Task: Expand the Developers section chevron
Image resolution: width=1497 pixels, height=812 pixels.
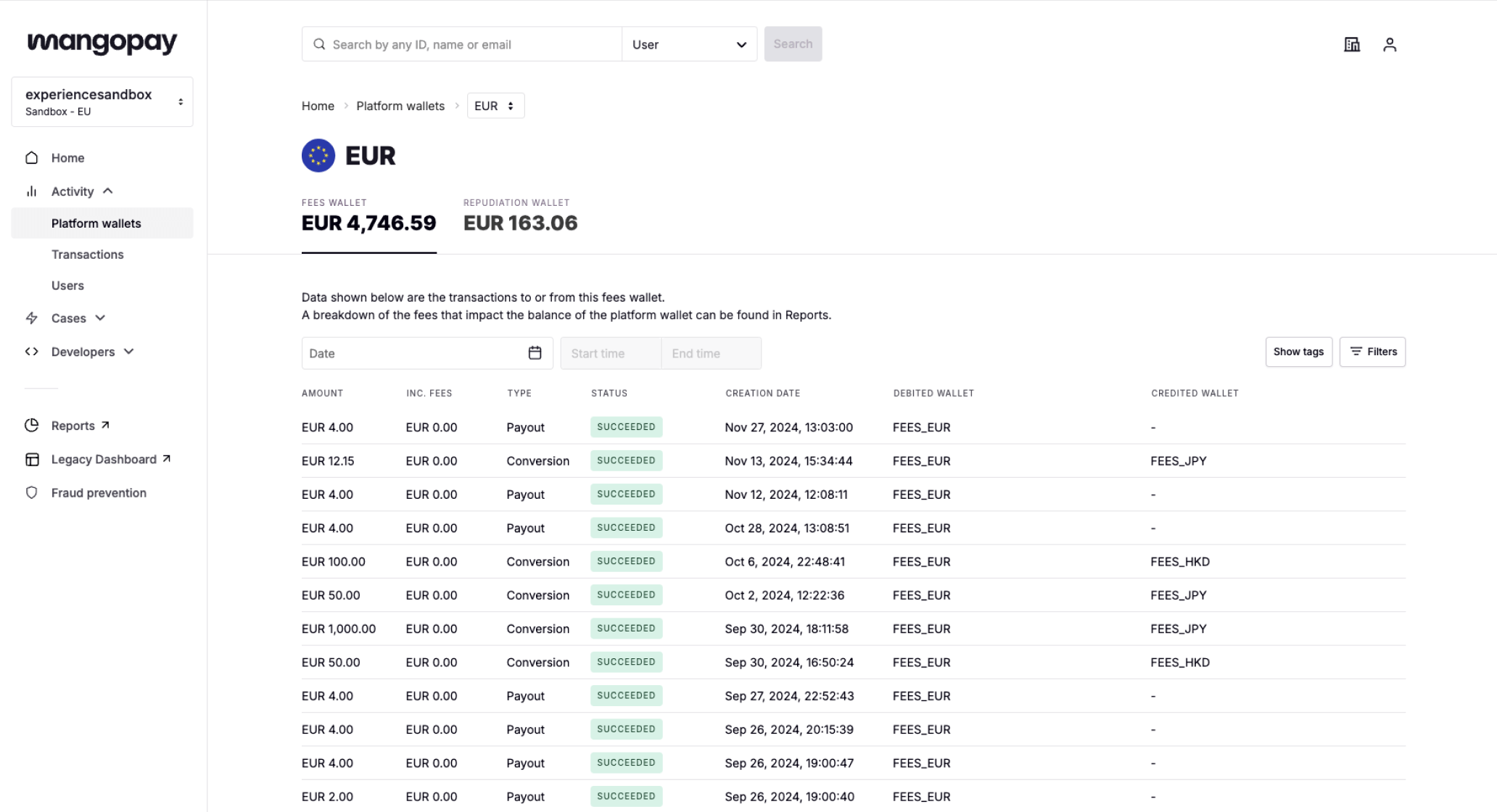Action: tap(129, 352)
